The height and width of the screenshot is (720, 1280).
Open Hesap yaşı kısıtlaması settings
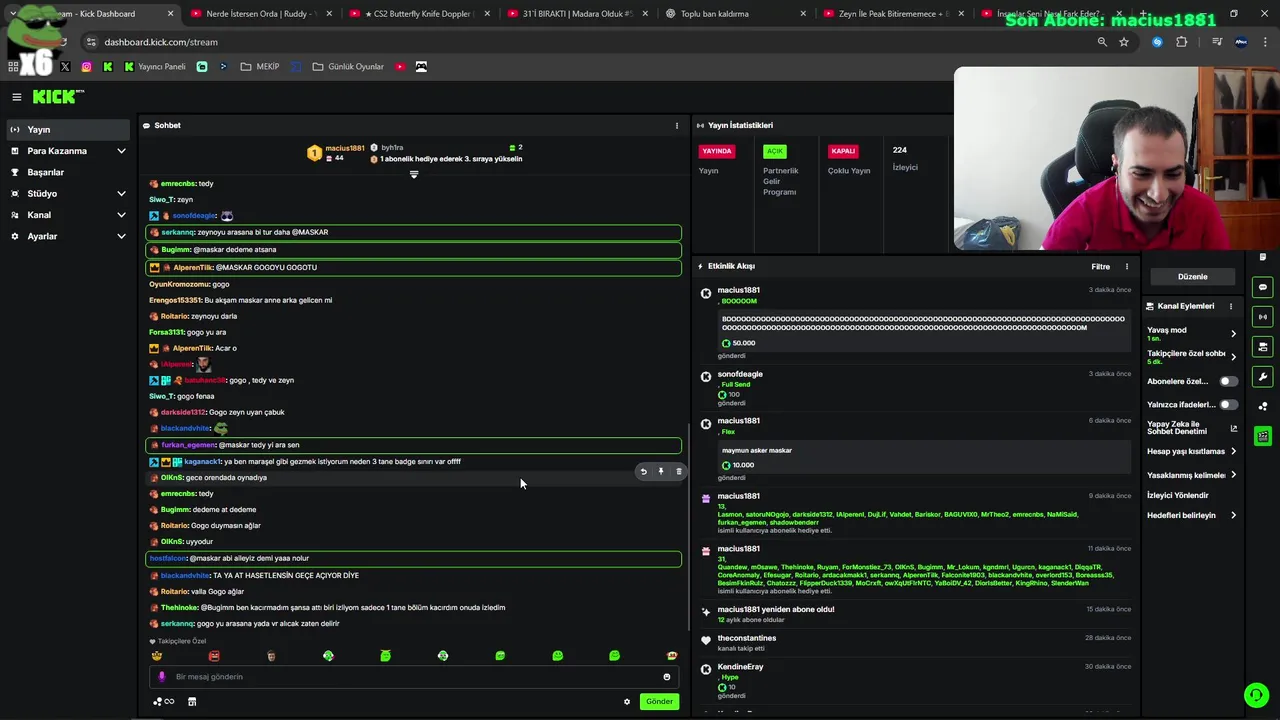pos(1192,451)
